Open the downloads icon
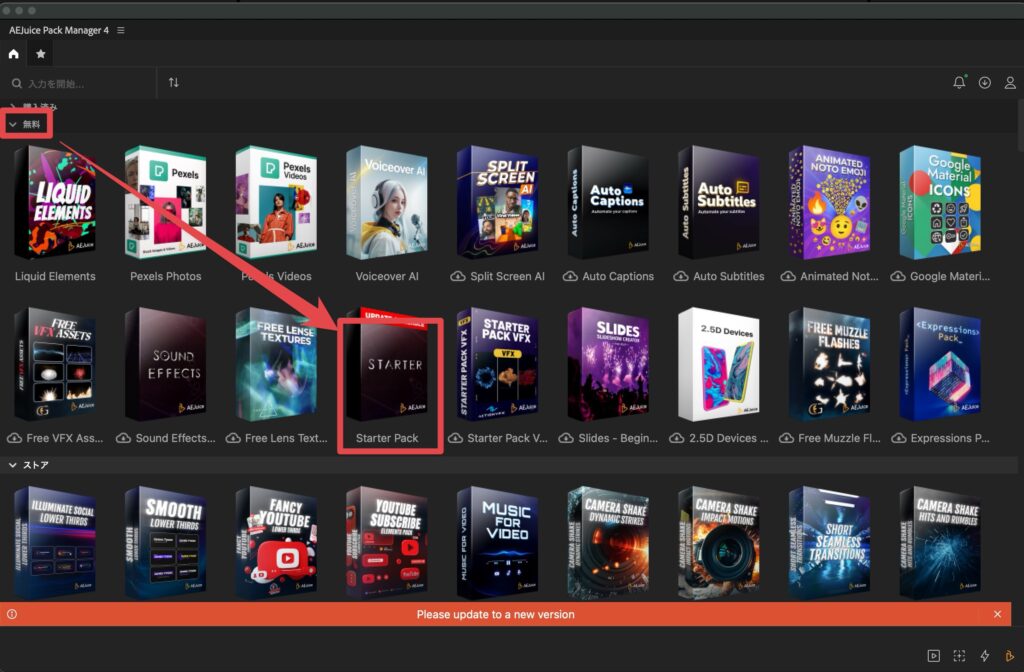The width and height of the screenshot is (1024, 672). point(984,83)
